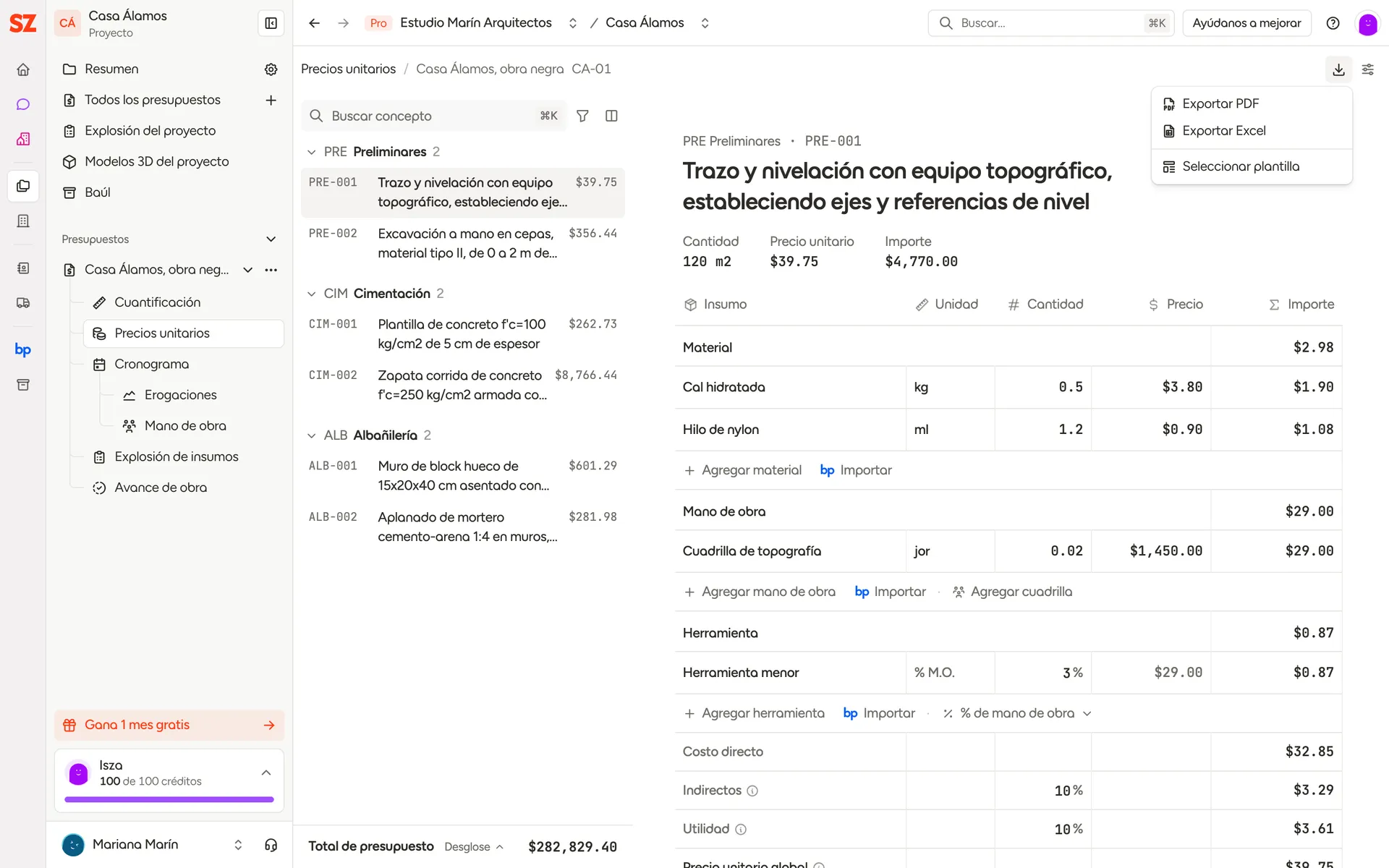Viewport: 1389px width, 868px height.
Task: Open the concept filter funnel icon
Action: pyautogui.click(x=582, y=116)
